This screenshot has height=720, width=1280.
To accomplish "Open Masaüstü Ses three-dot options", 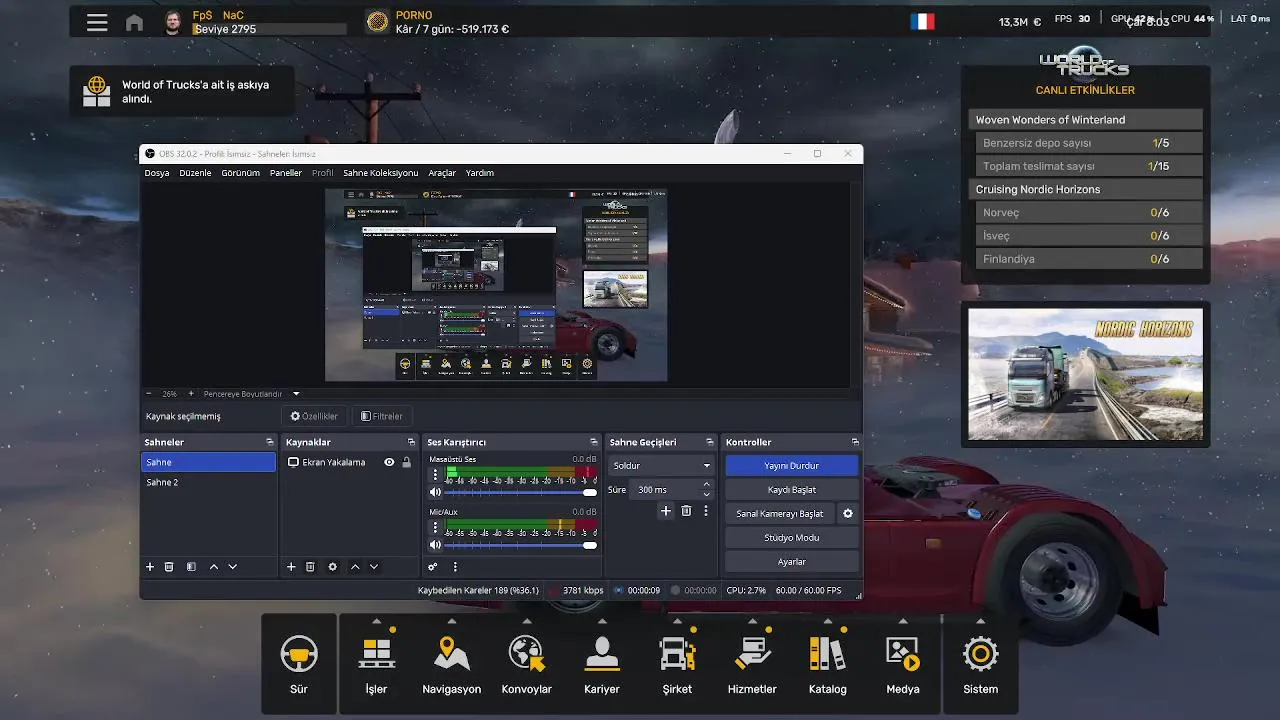I will click(435, 475).
